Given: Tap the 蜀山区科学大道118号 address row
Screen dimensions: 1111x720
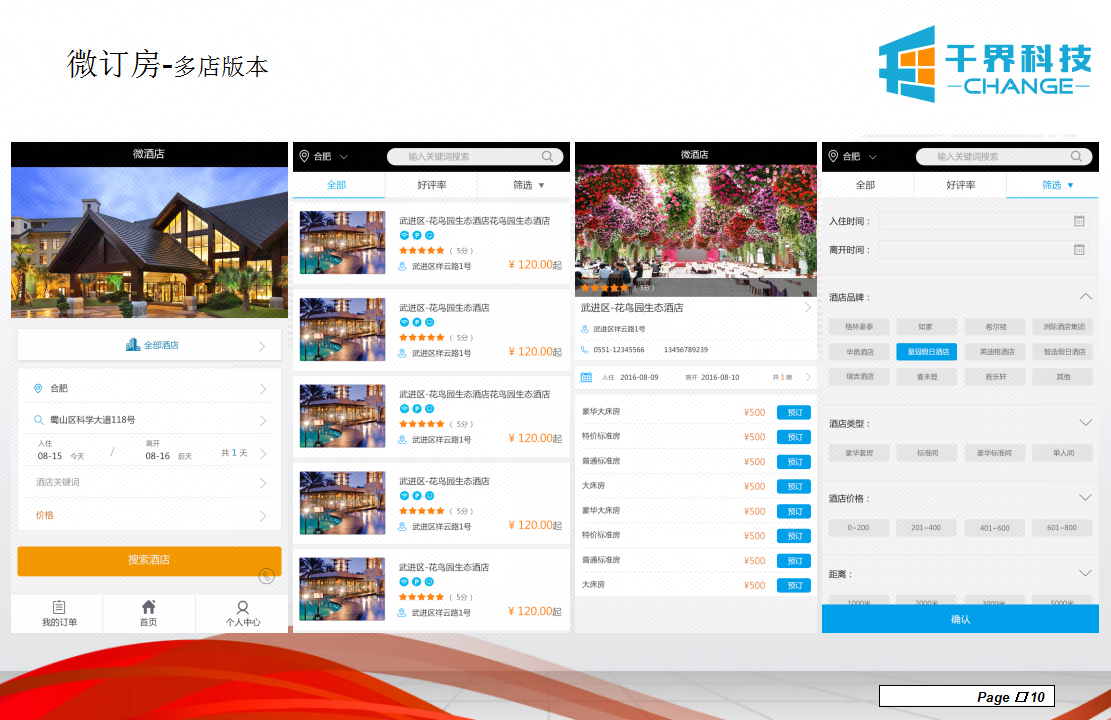Looking at the screenshot, I should [x=150, y=420].
